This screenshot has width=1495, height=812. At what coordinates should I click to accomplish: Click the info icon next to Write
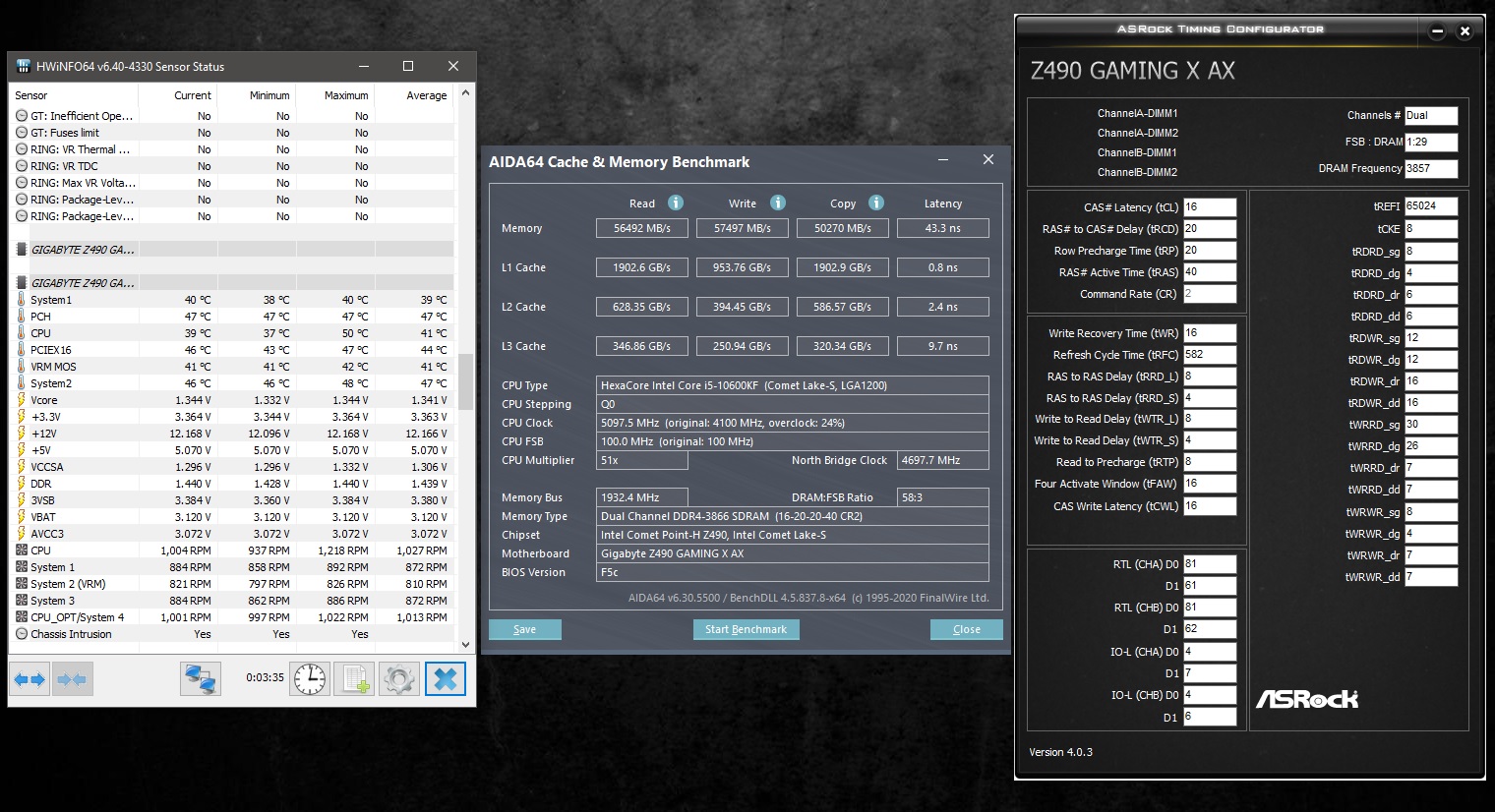[778, 203]
